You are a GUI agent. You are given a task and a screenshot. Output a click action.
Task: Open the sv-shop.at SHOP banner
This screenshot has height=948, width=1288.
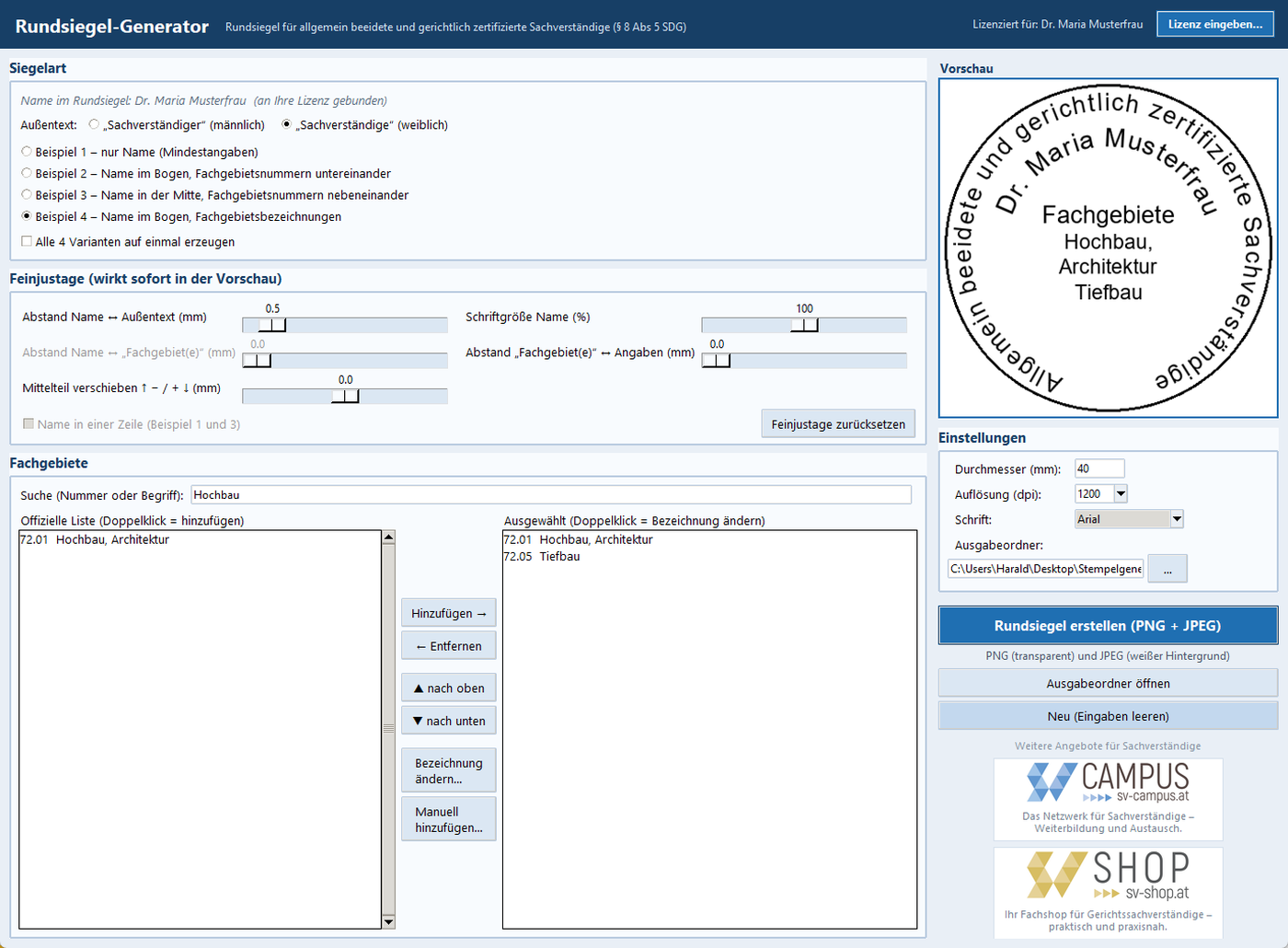[x=1108, y=893]
